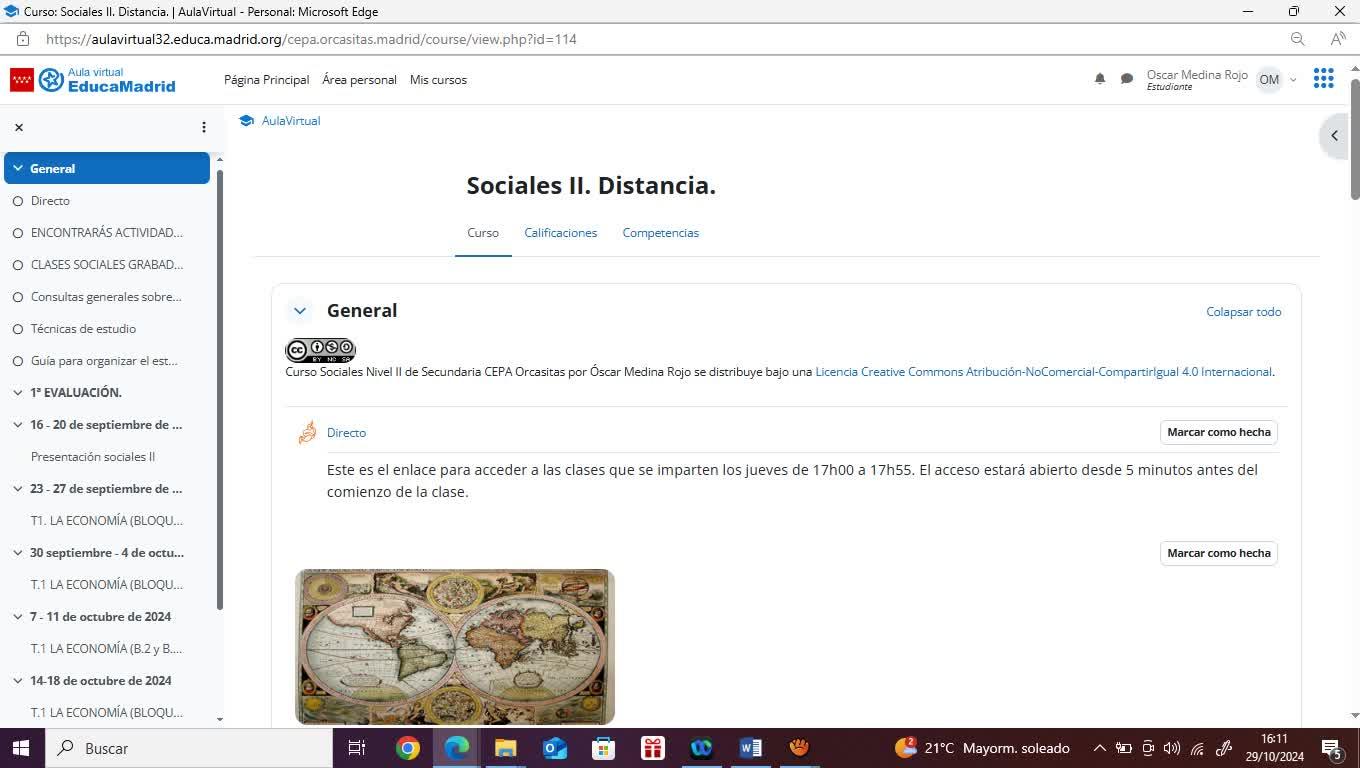View site information lock icon
1360x768 pixels.
point(23,39)
